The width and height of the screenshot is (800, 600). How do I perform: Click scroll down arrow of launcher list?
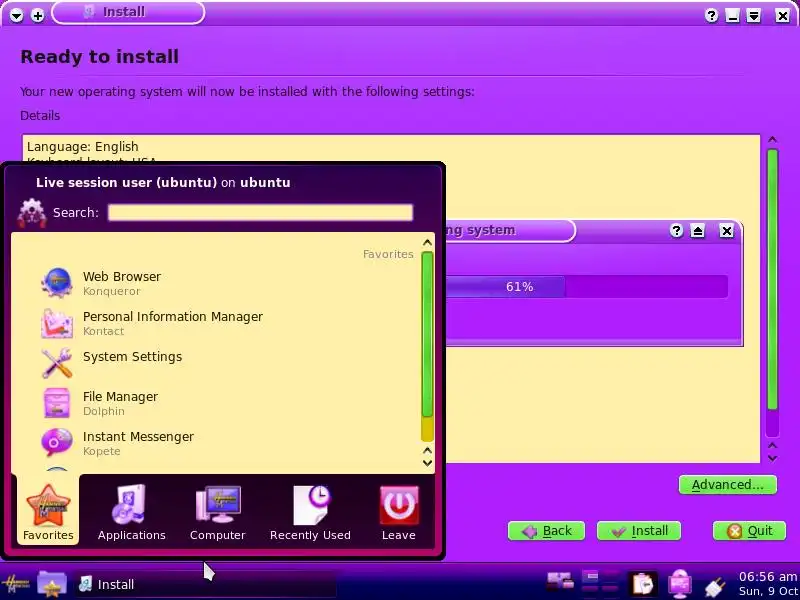pos(428,463)
